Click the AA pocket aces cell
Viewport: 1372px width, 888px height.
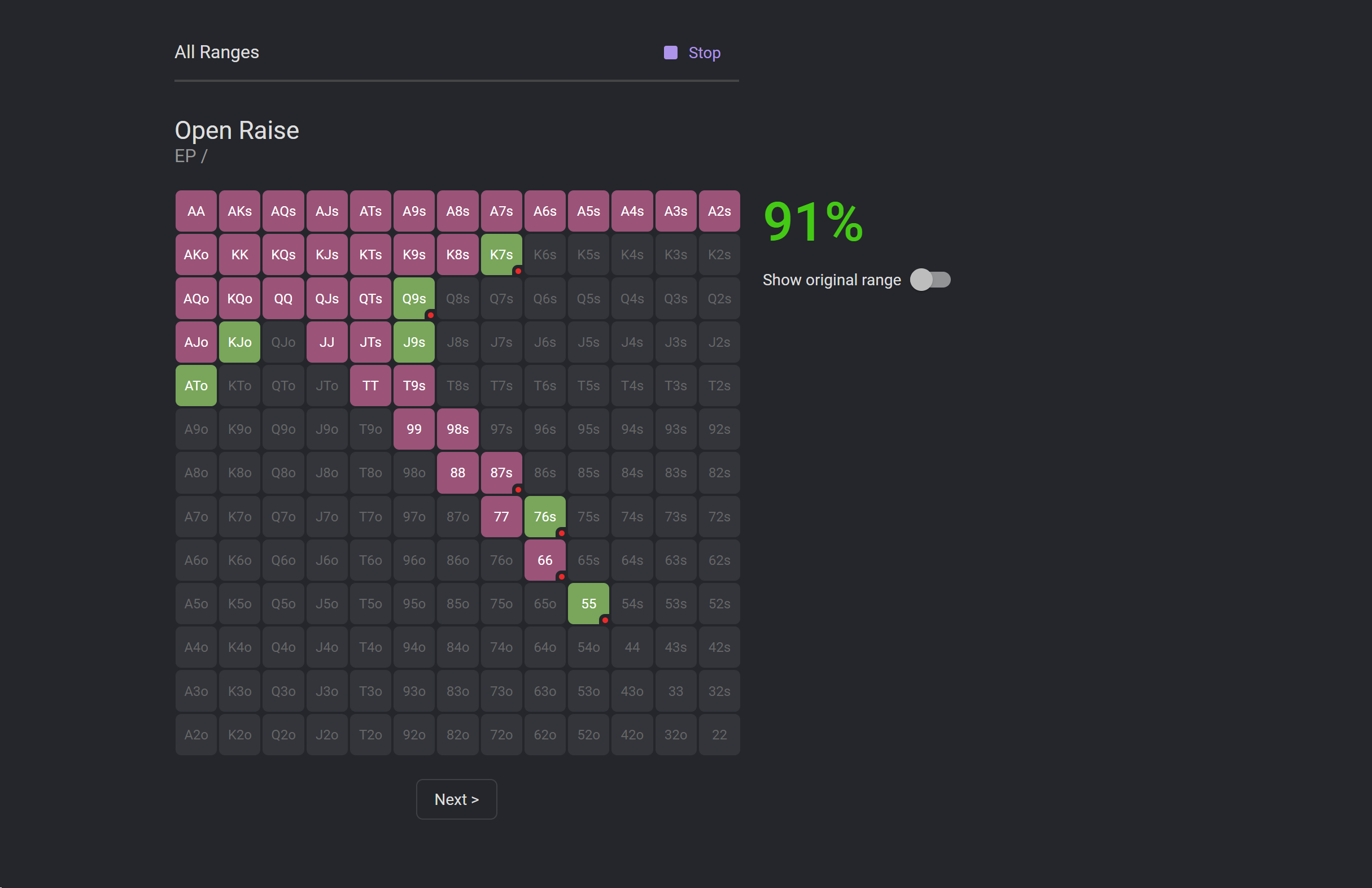(197, 211)
